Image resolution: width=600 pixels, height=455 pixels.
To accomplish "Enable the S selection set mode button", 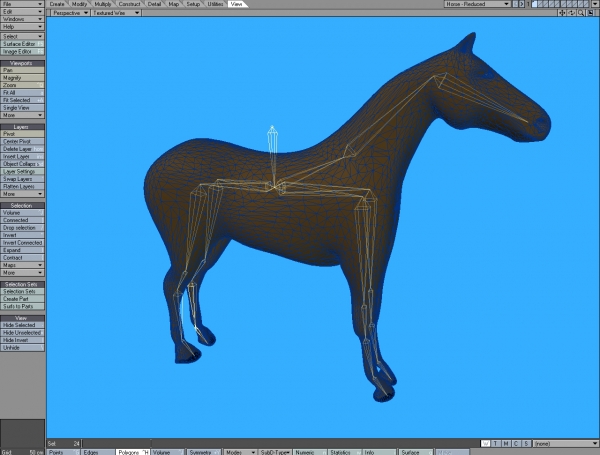I will (526, 444).
